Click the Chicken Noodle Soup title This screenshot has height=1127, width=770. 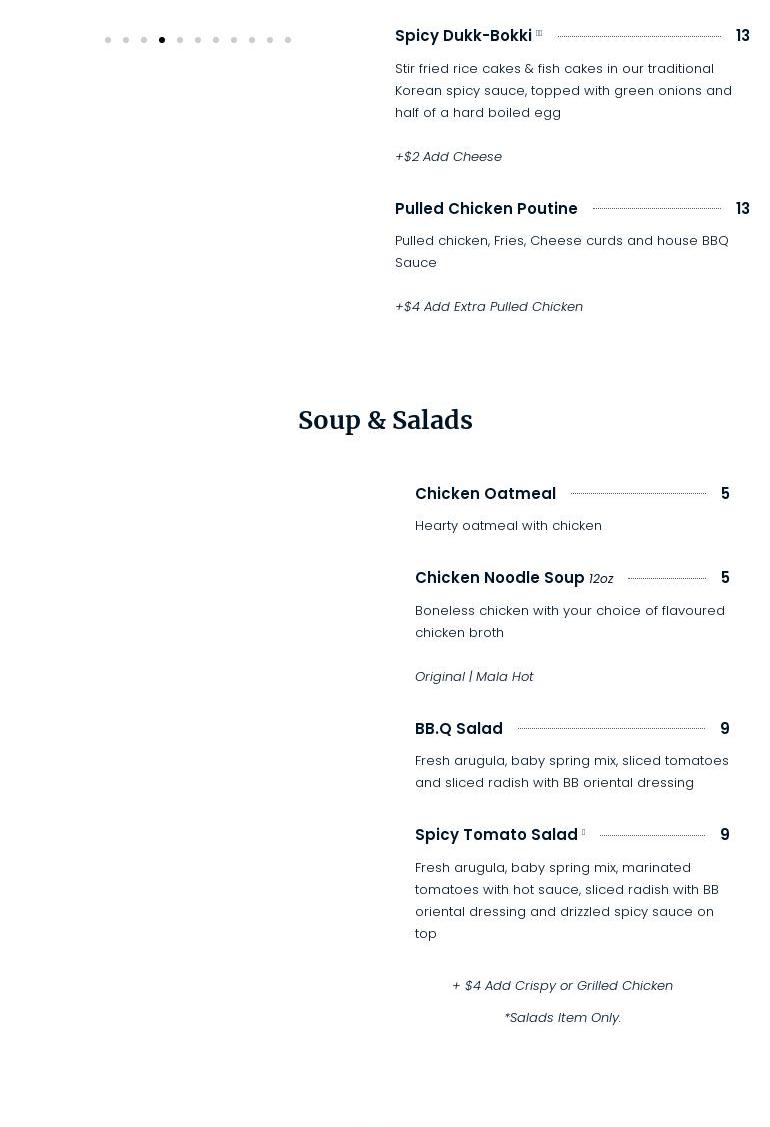pos(499,578)
